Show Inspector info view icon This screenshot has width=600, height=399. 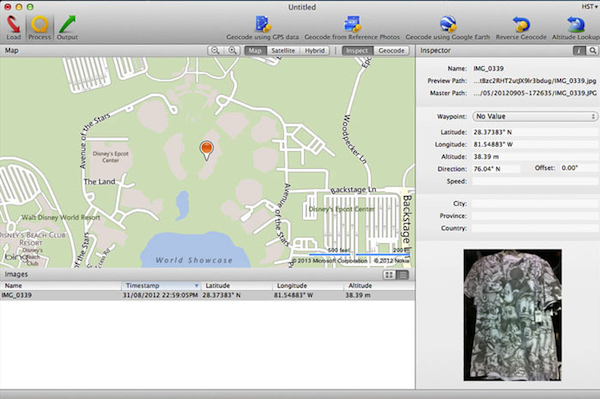pyautogui.click(x=579, y=50)
